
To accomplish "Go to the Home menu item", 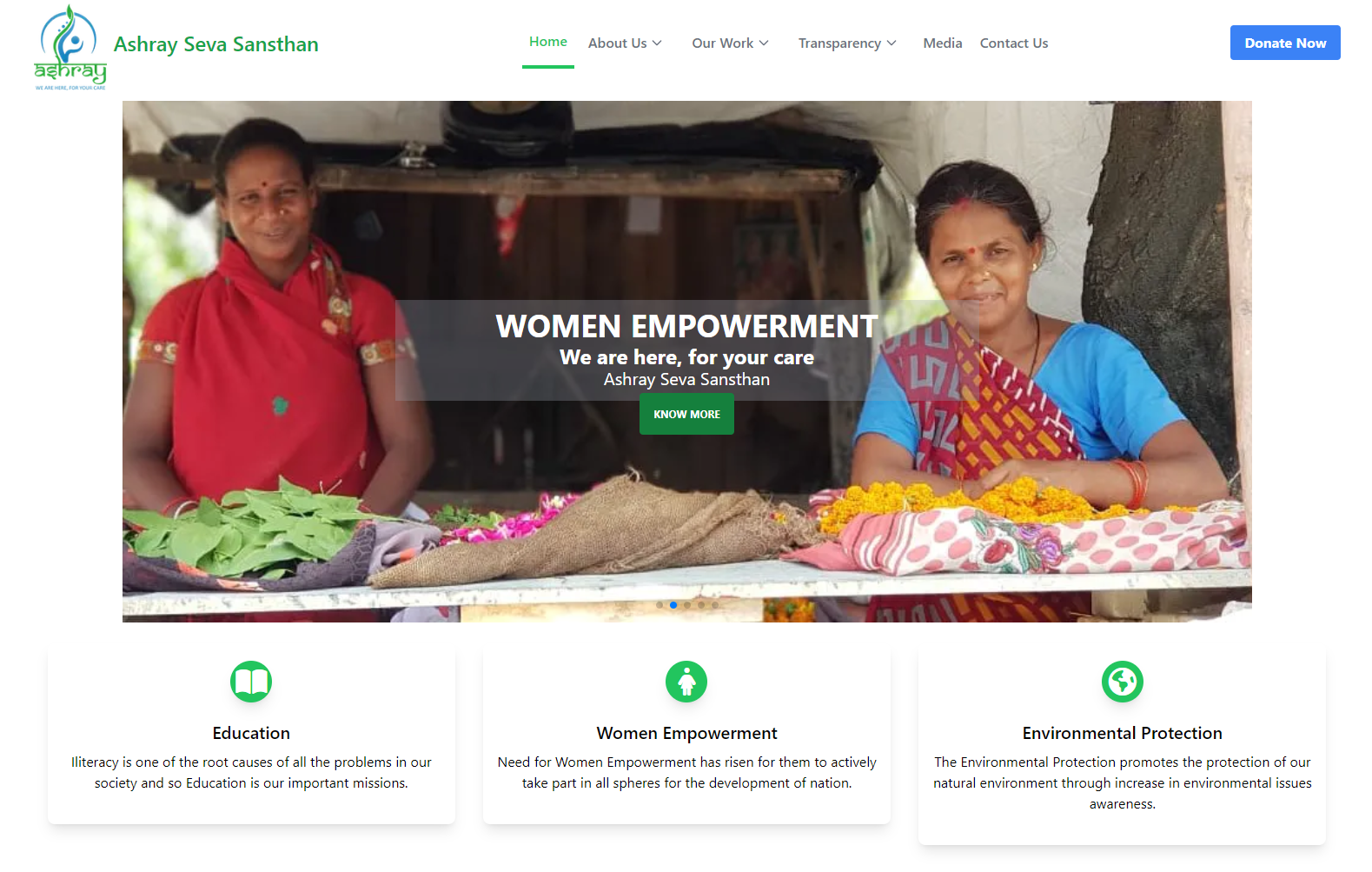I will click(x=548, y=42).
